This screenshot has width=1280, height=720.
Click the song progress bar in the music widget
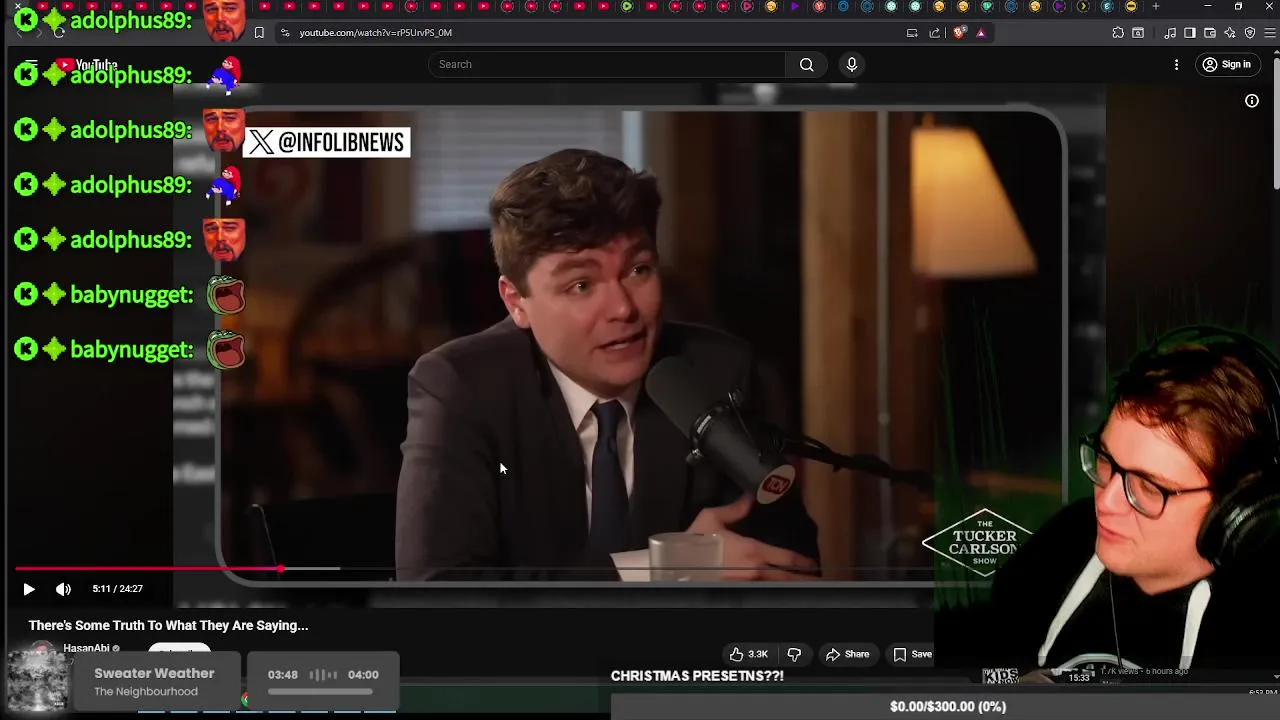pos(320,691)
